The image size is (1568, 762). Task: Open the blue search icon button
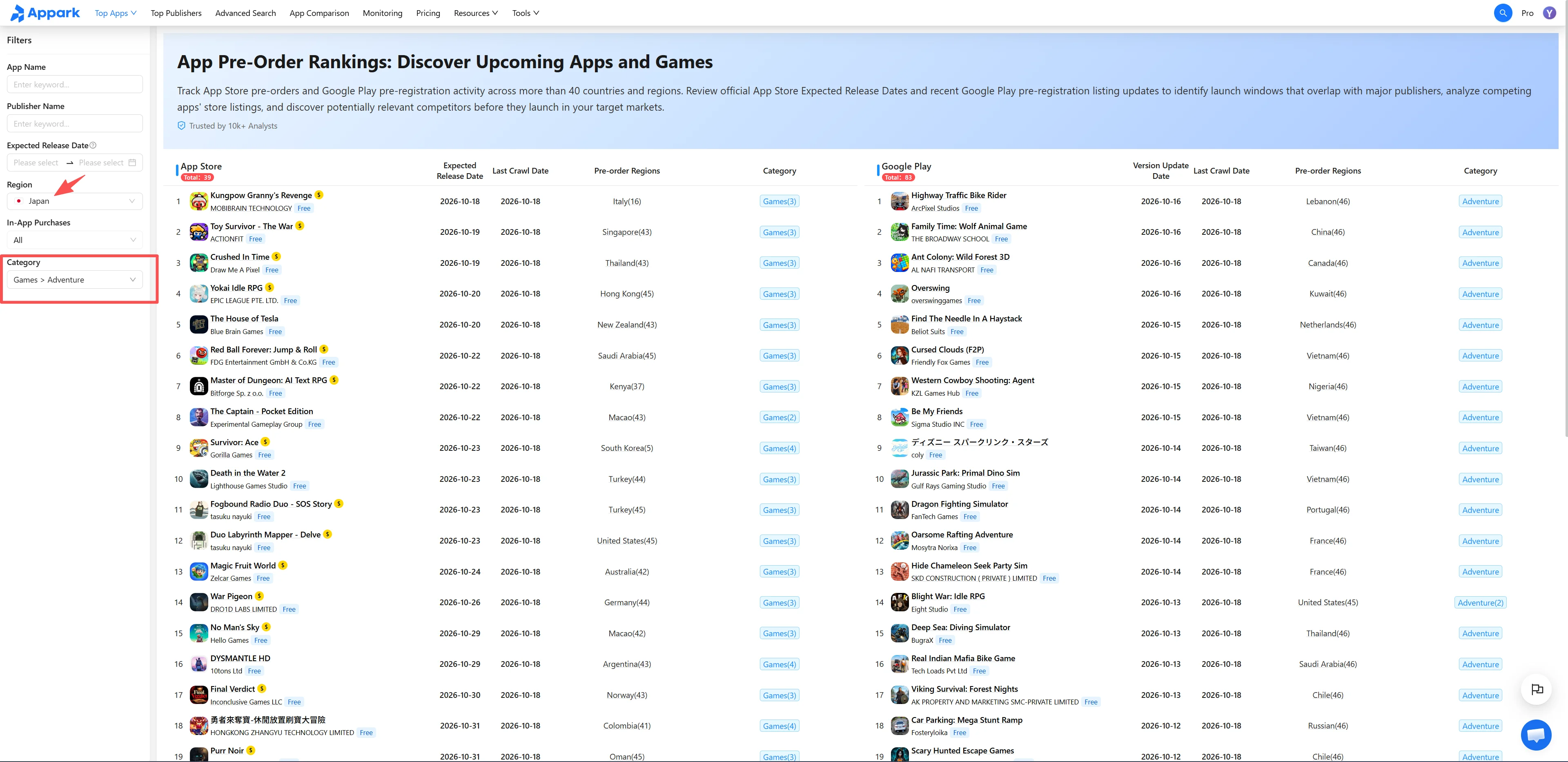1503,13
